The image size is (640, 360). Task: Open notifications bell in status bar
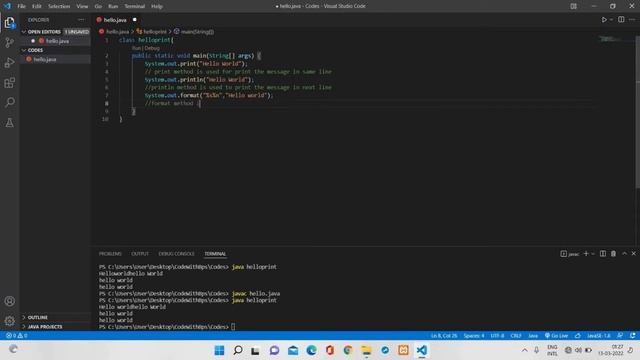(633, 336)
